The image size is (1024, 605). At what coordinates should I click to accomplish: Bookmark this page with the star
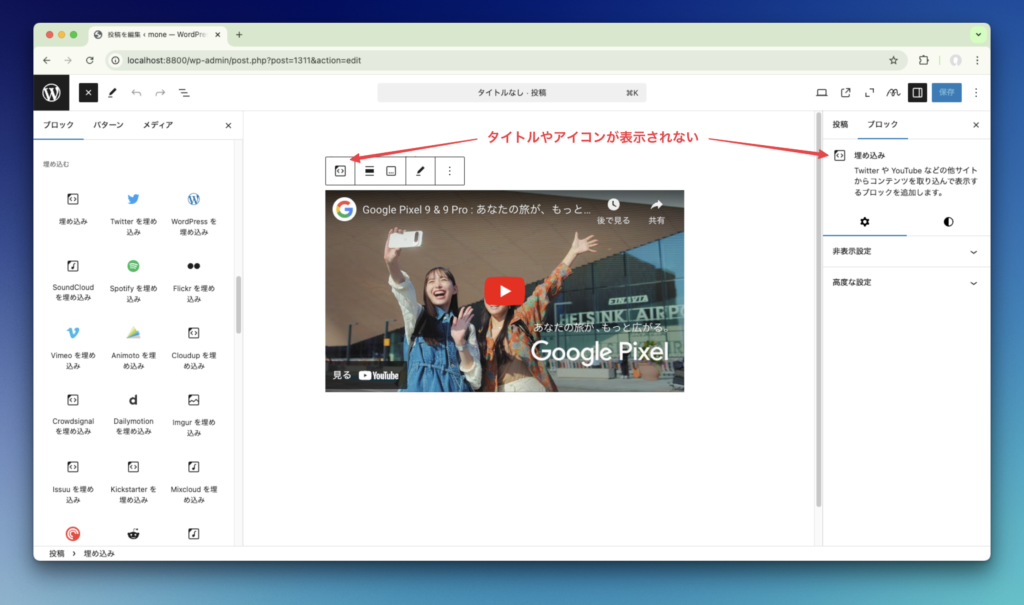[x=893, y=60]
